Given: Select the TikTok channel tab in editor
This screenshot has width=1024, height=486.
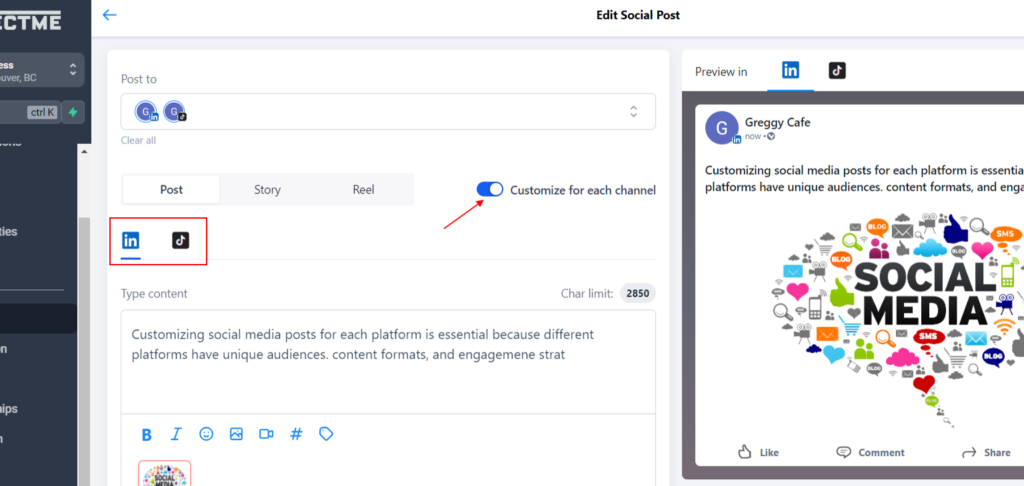Looking at the screenshot, I should coord(180,240).
